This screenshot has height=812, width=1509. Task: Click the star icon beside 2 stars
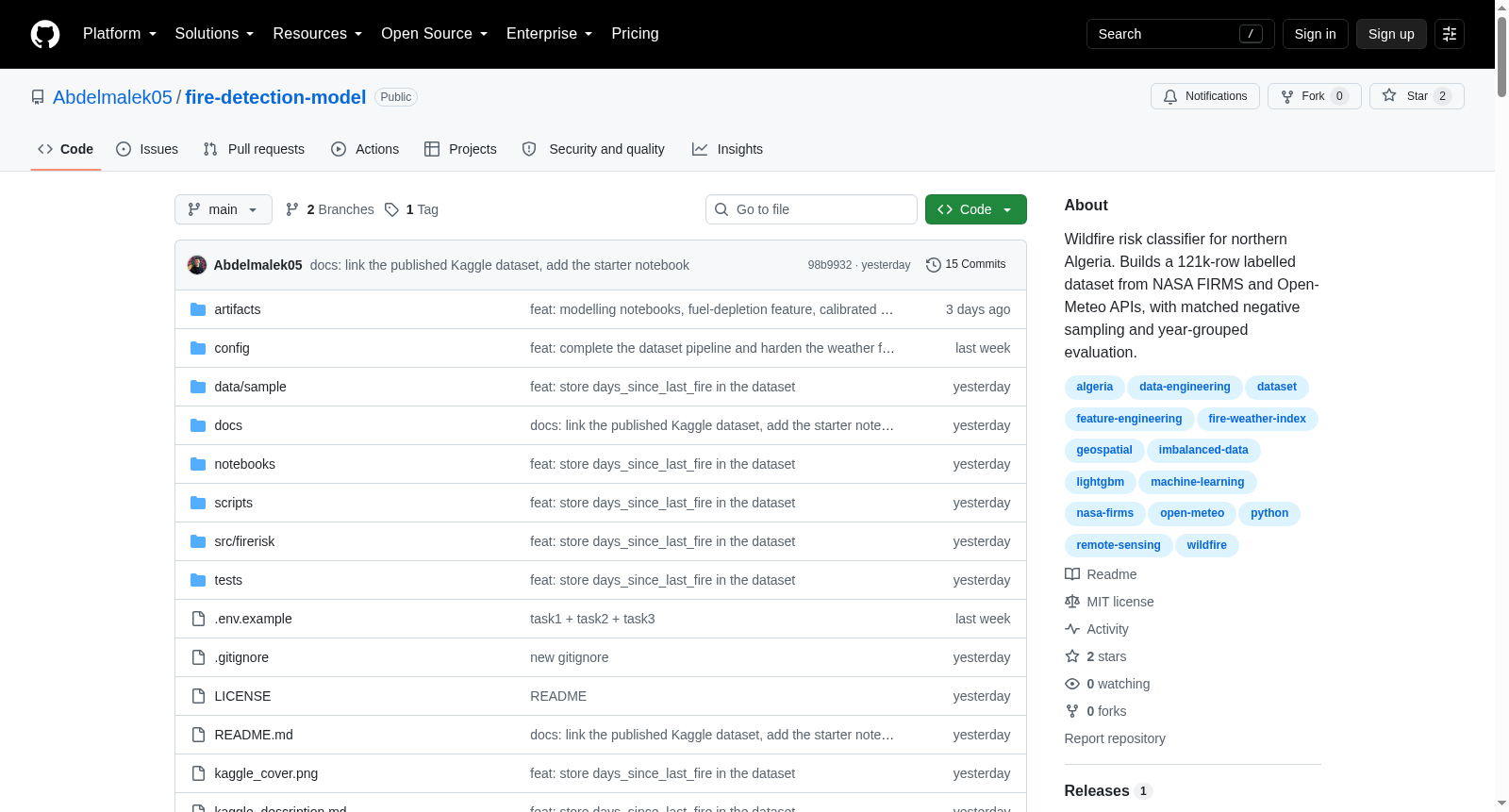pos(1072,656)
